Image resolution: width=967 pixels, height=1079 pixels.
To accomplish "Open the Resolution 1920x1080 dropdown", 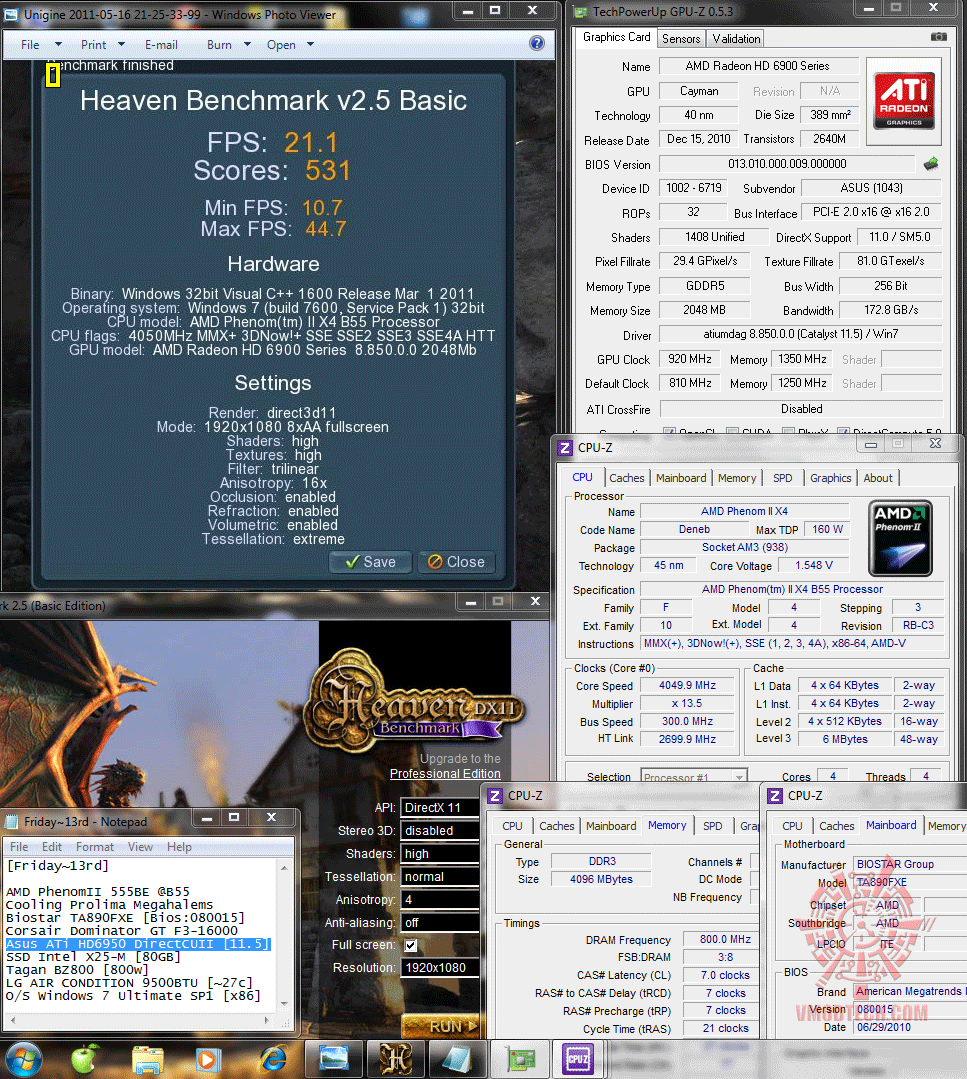I will [440, 968].
